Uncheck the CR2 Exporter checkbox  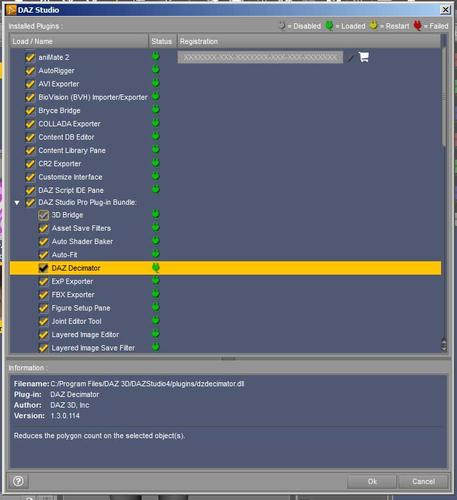coord(30,164)
